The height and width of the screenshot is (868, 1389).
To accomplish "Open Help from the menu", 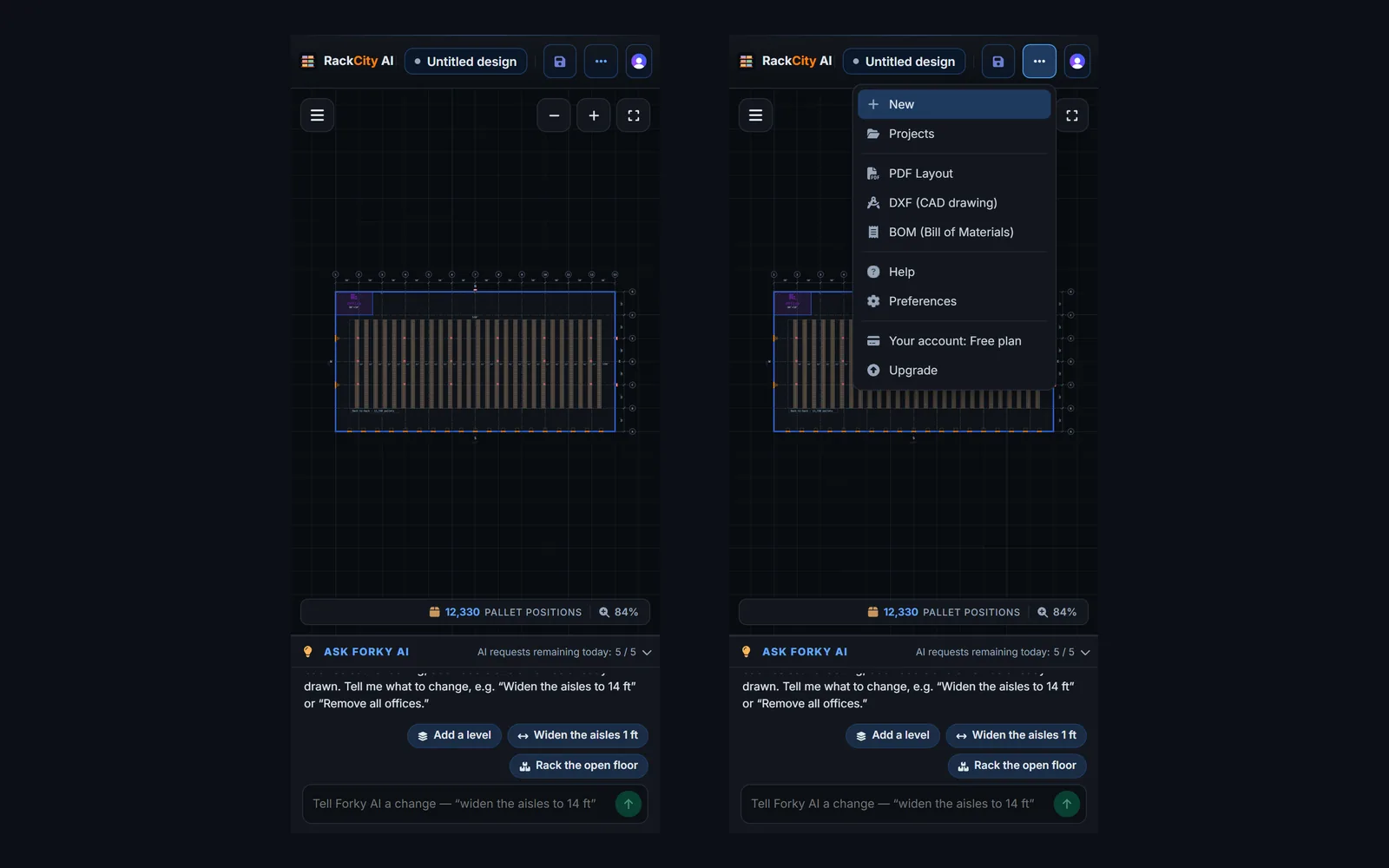I will [954, 272].
